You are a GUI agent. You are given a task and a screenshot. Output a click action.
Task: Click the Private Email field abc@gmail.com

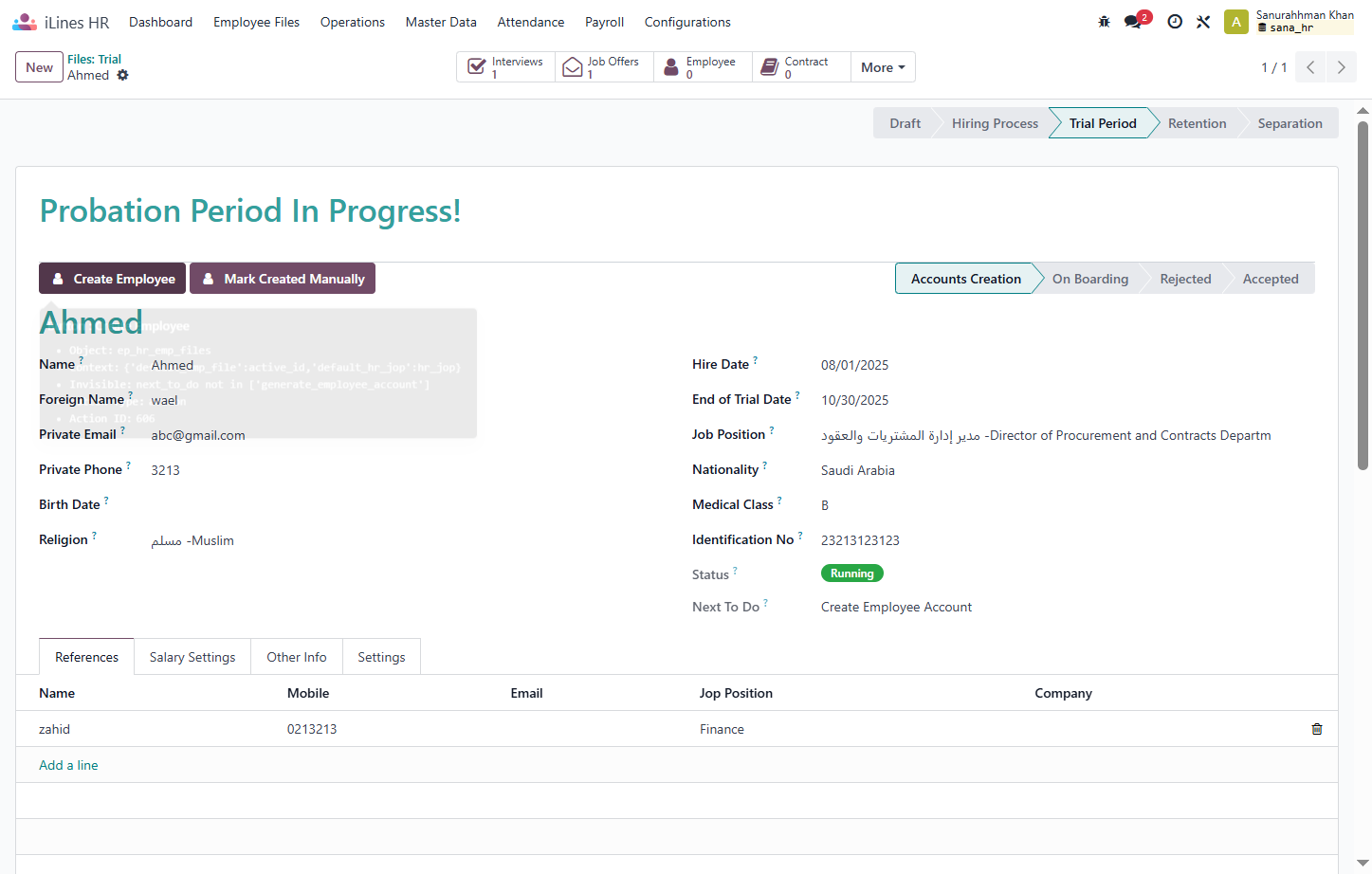pyautogui.click(x=198, y=435)
